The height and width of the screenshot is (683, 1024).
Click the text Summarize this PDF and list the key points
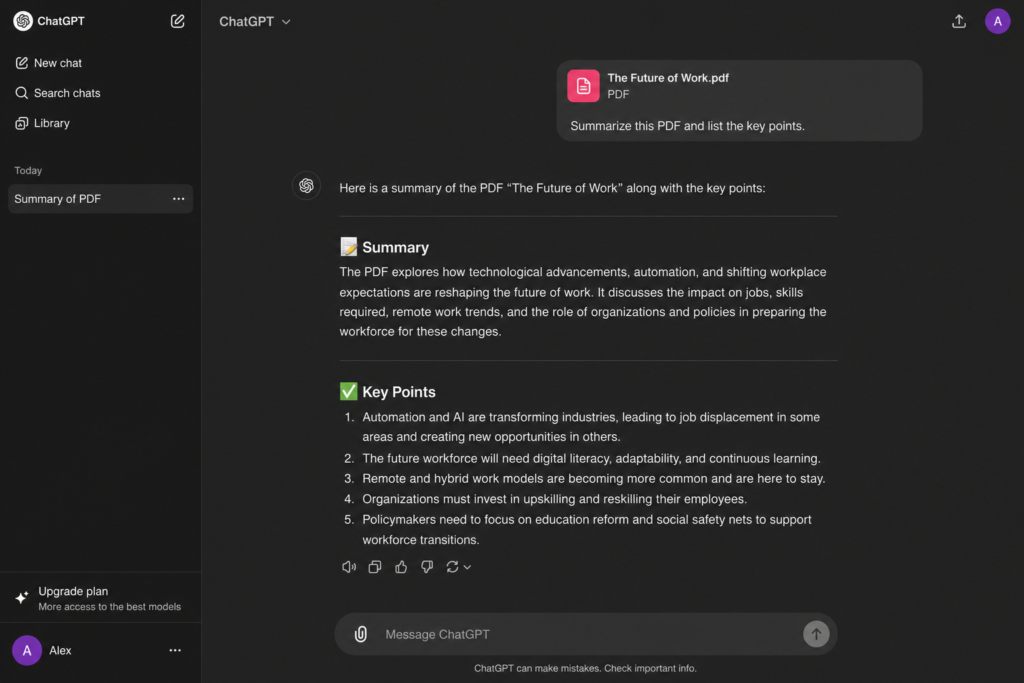[x=687, y=126]
